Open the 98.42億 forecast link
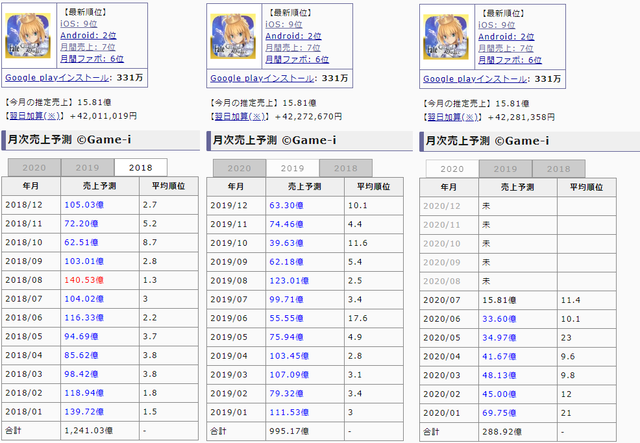 click(81, 374)
